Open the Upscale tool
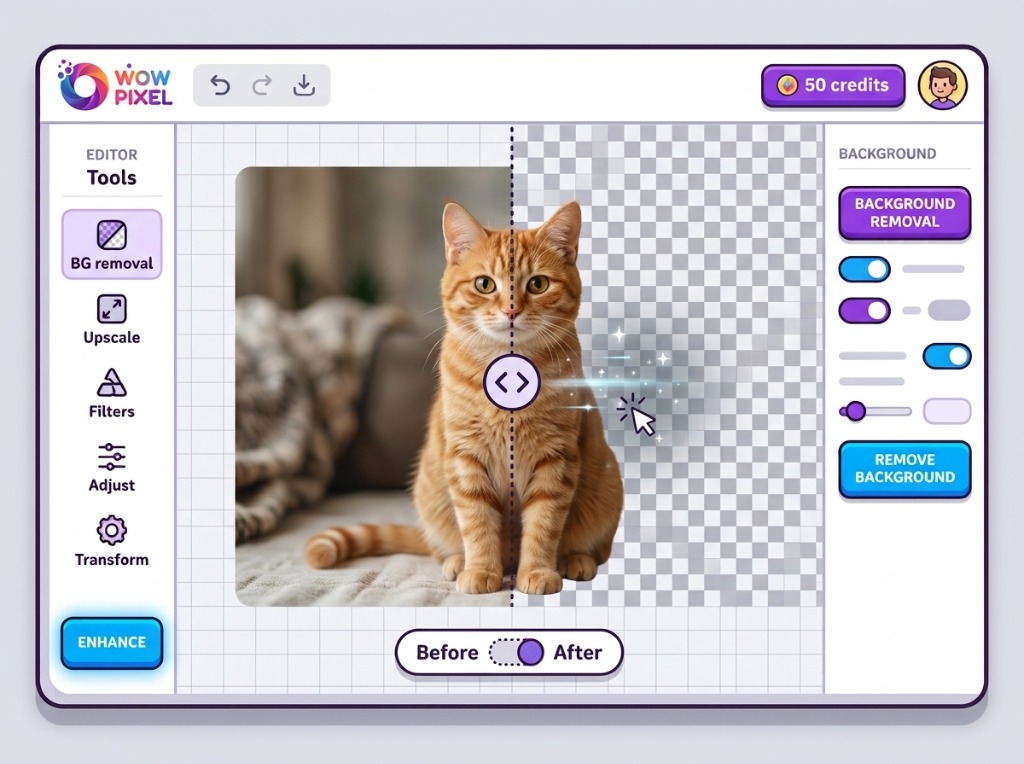 click(x=112, y=319)
